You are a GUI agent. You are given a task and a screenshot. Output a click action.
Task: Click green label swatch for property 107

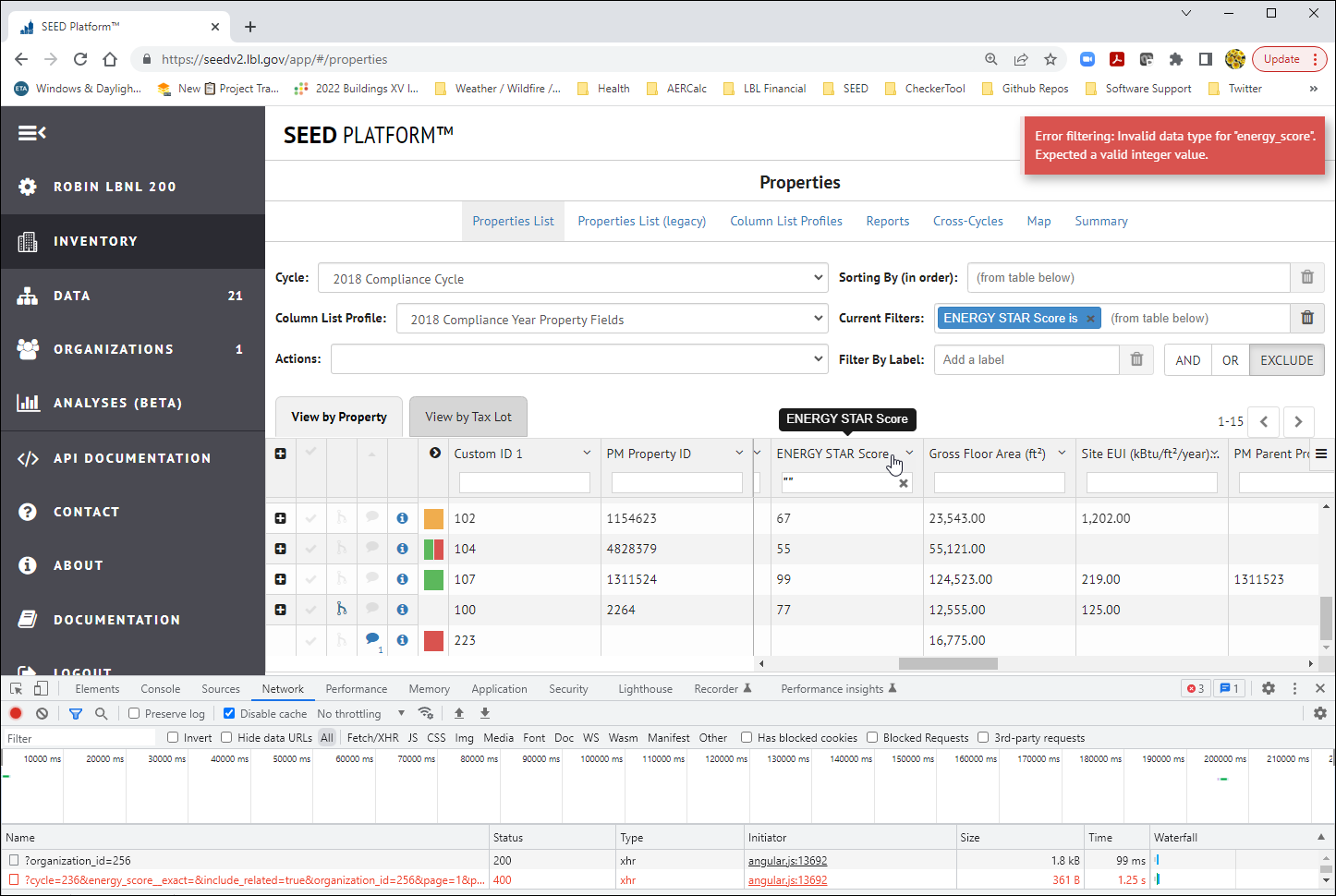[x=433, y=579]
